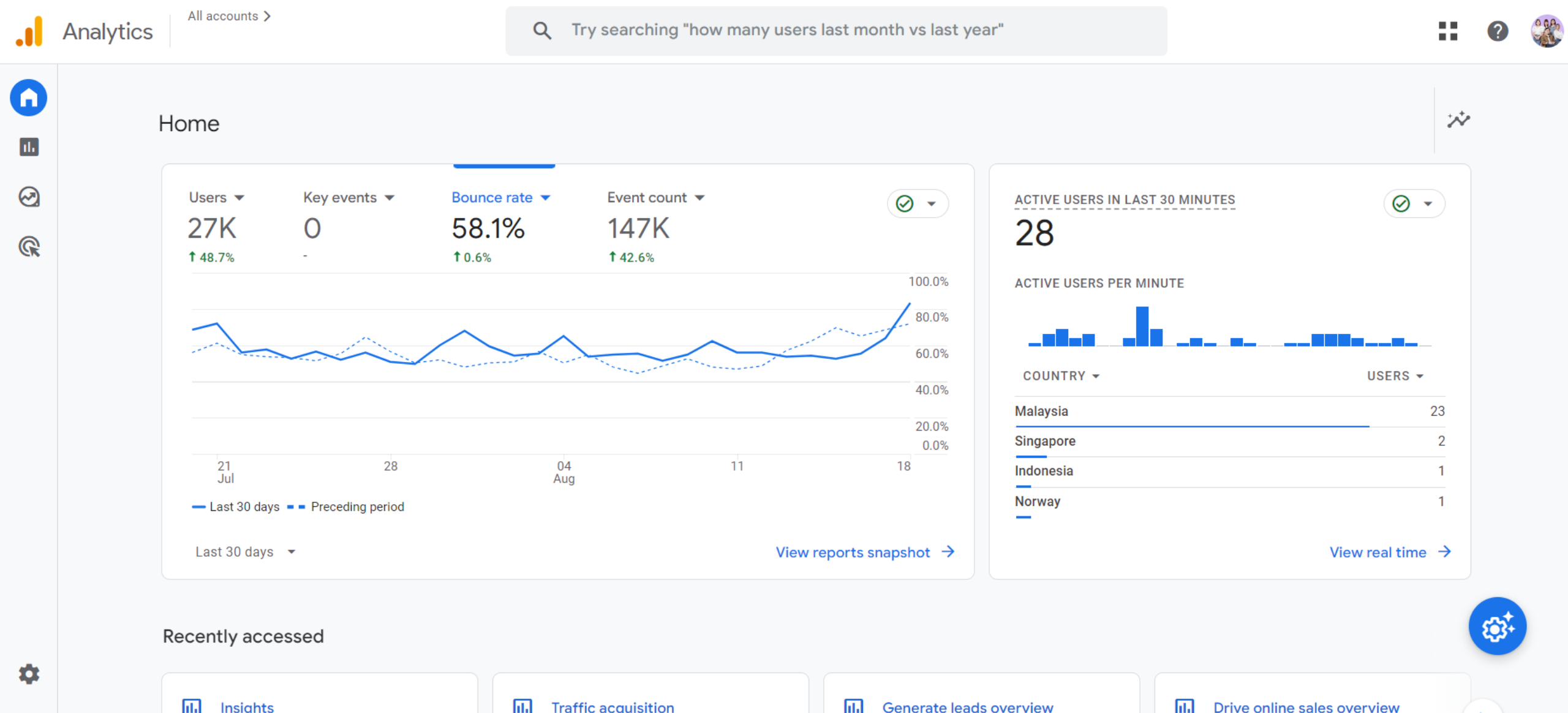Click the 28 active users count

coord(1035,233)
